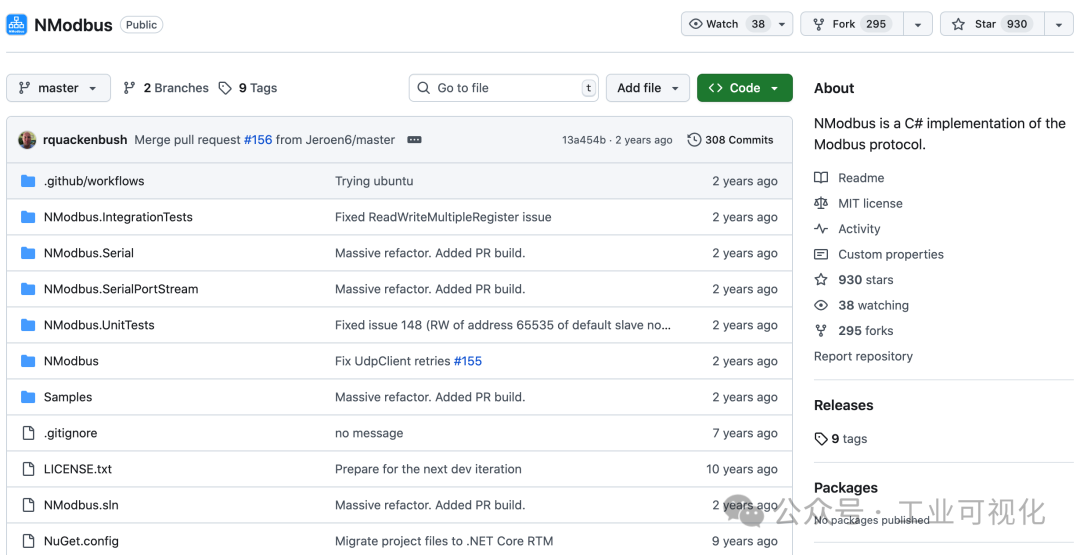Open the LICENSE.txt file
Screen dimensions: 1080x555
[x=78, y=469]
